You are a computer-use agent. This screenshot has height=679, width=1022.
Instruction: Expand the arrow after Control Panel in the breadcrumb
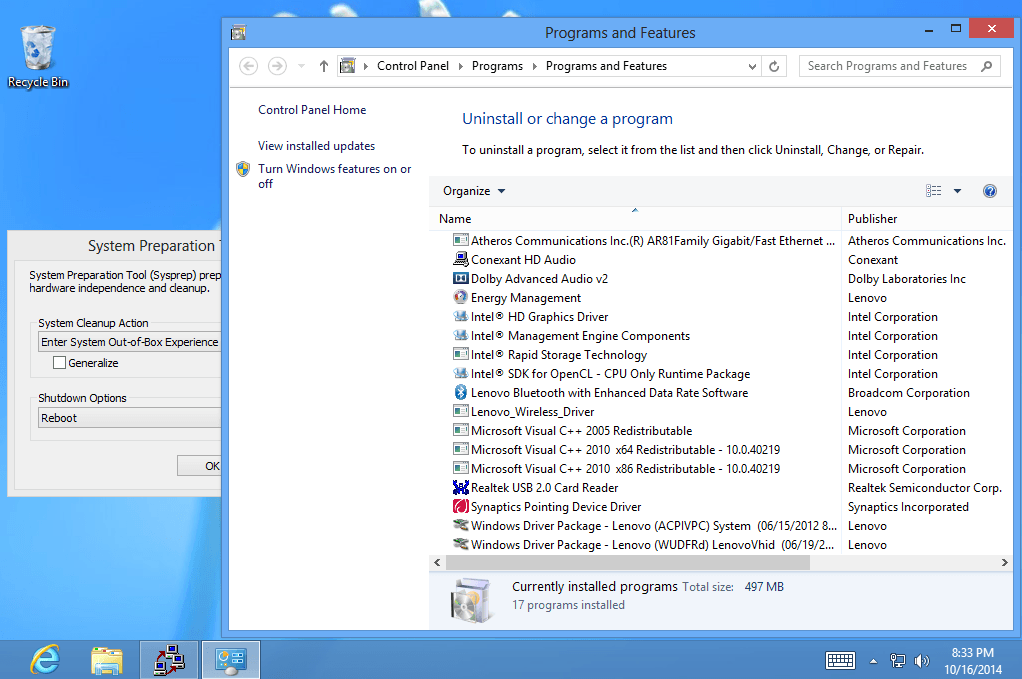tap(460, 66)
